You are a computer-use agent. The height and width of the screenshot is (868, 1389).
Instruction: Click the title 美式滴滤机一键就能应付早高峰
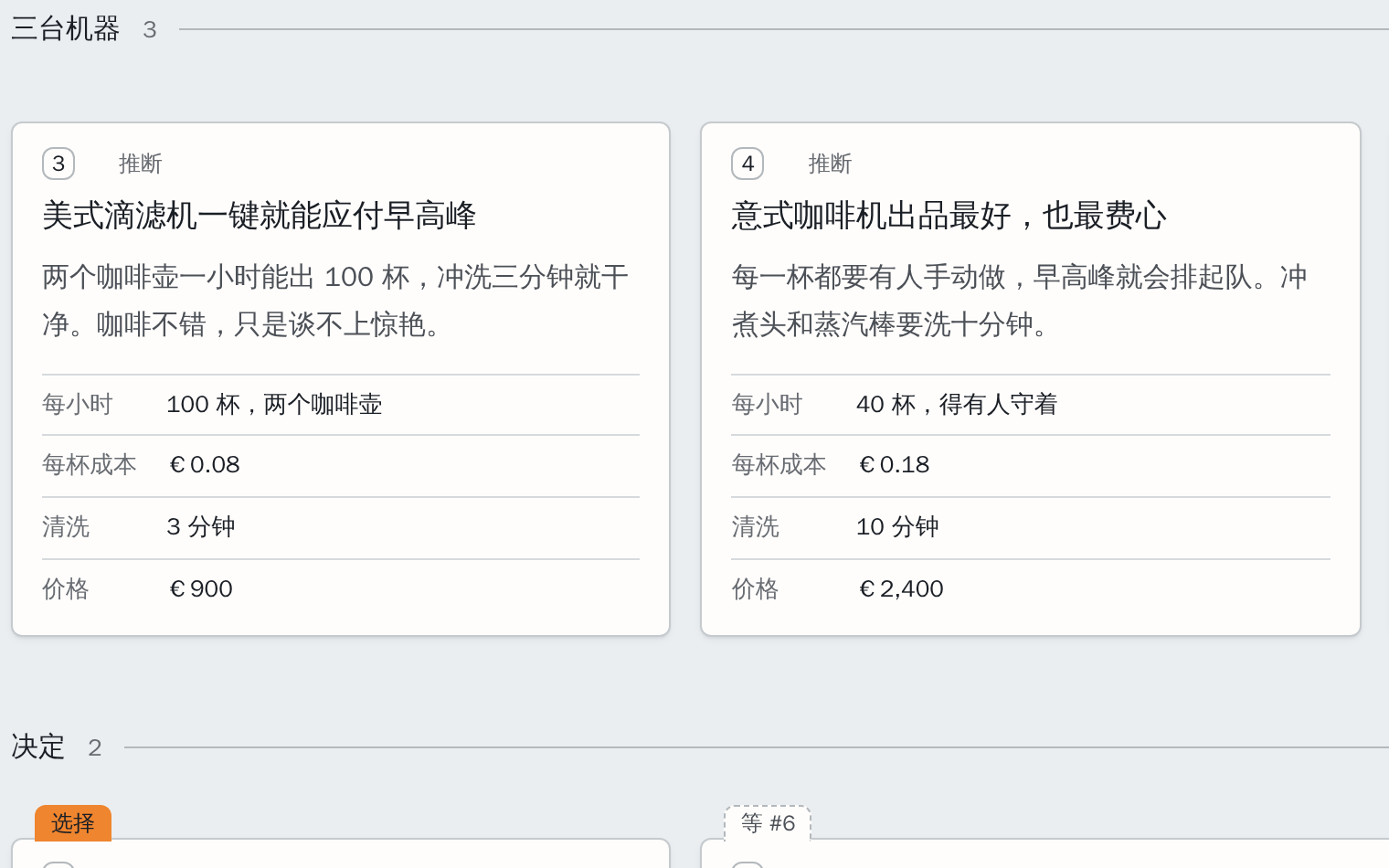(x=260, y=216)
